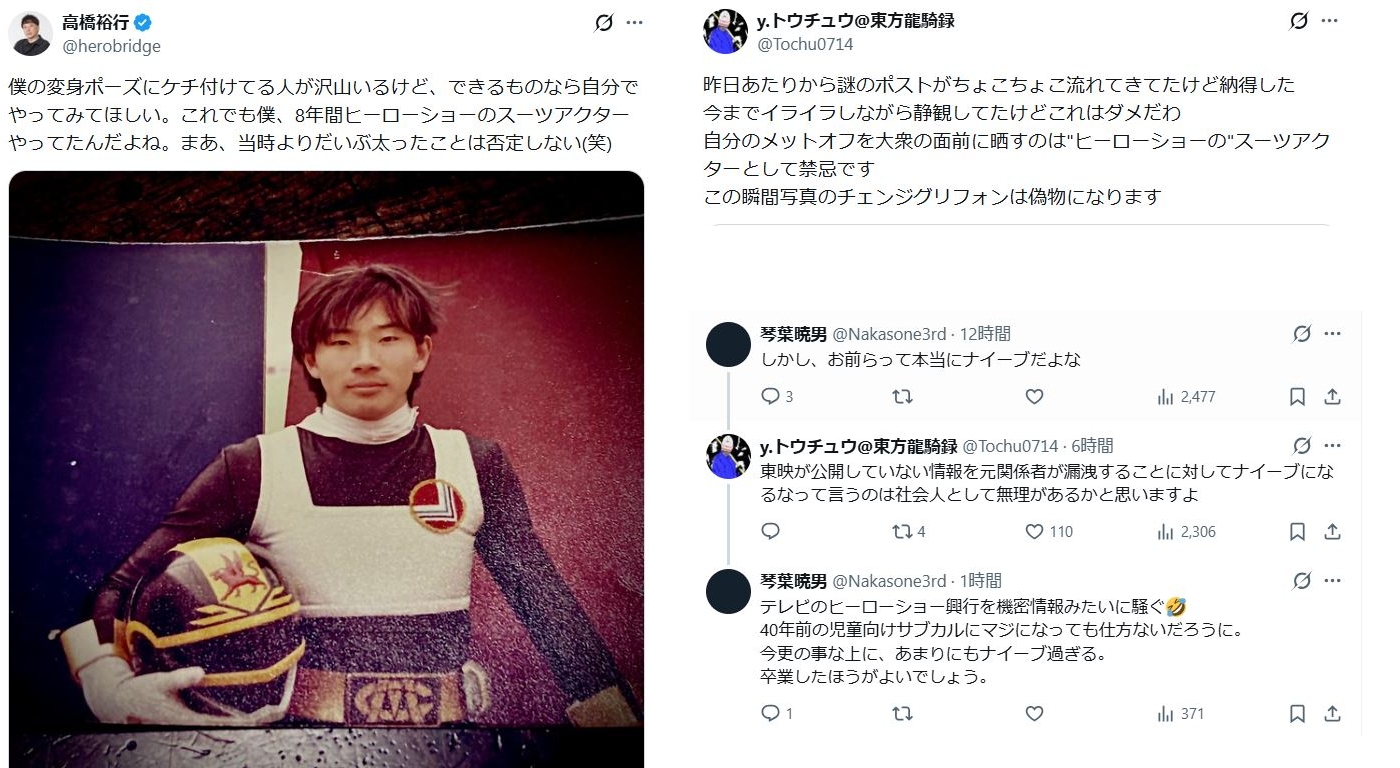The height and width of the screenshot is (768, 1400).
Task: Open more menu on 6時間 reply
Action: (x=1332, y=446)
